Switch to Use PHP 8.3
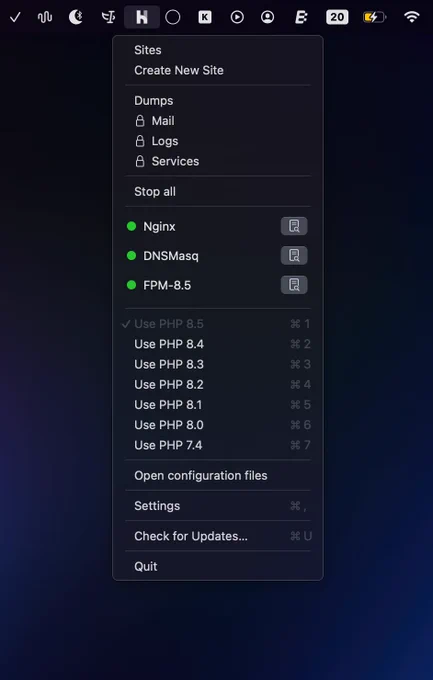Viewport: 433px width, 680px height. click(x=218, y=364)
